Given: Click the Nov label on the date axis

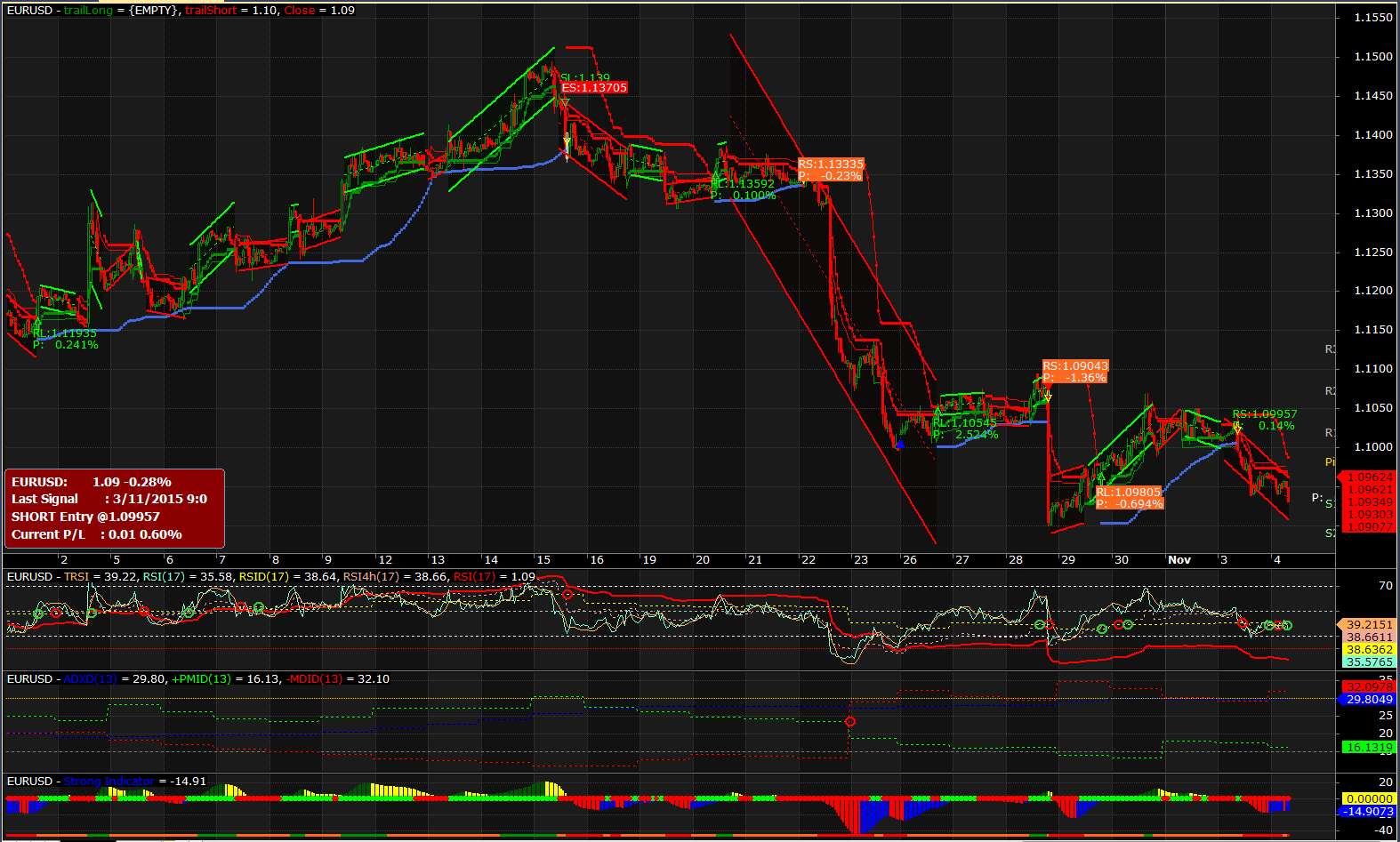Looking at the screenshot, I should click(1179, 560).
